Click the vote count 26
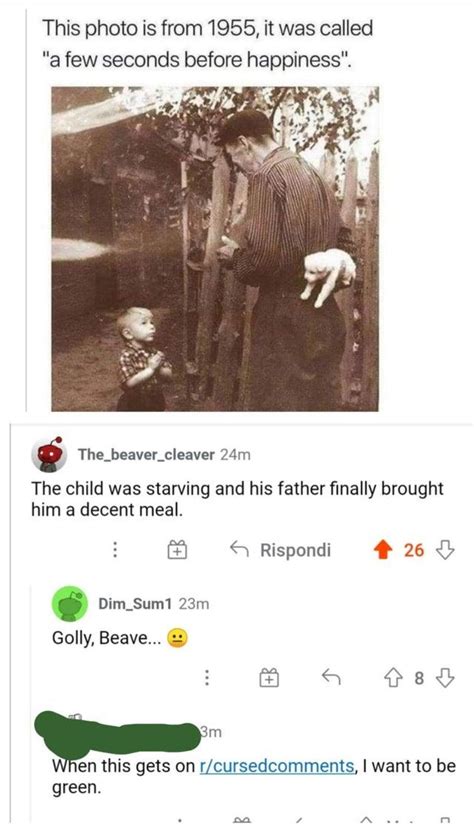Image resolution: width=474 pixels, height=830 pixels. click(414, 551)
